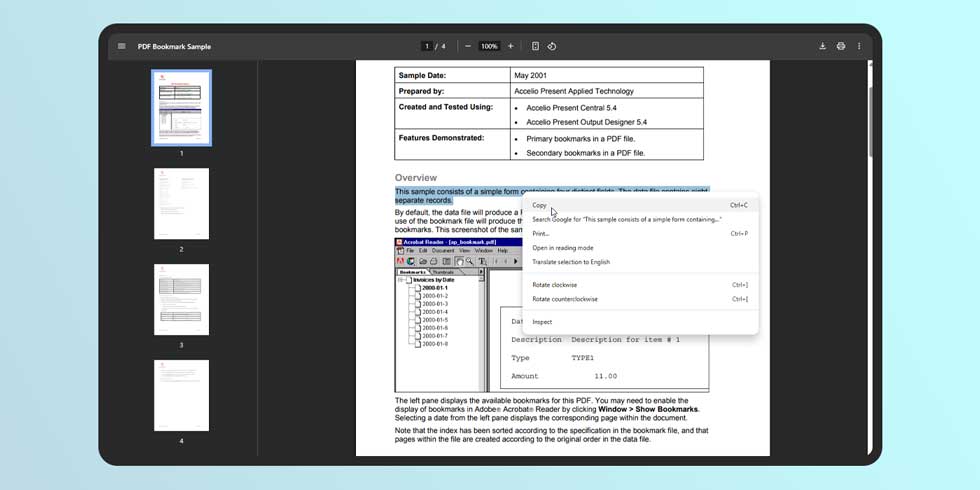Viewport: 980px width, 490px height.
Task: Select Copy from the context menu
Action: [x=540, y=205]
